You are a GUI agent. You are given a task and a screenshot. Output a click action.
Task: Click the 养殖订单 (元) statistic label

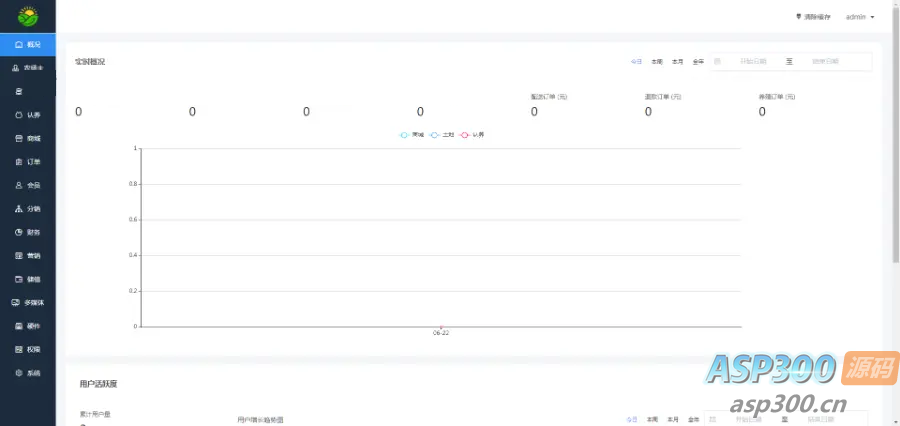[x=777, y=97]
